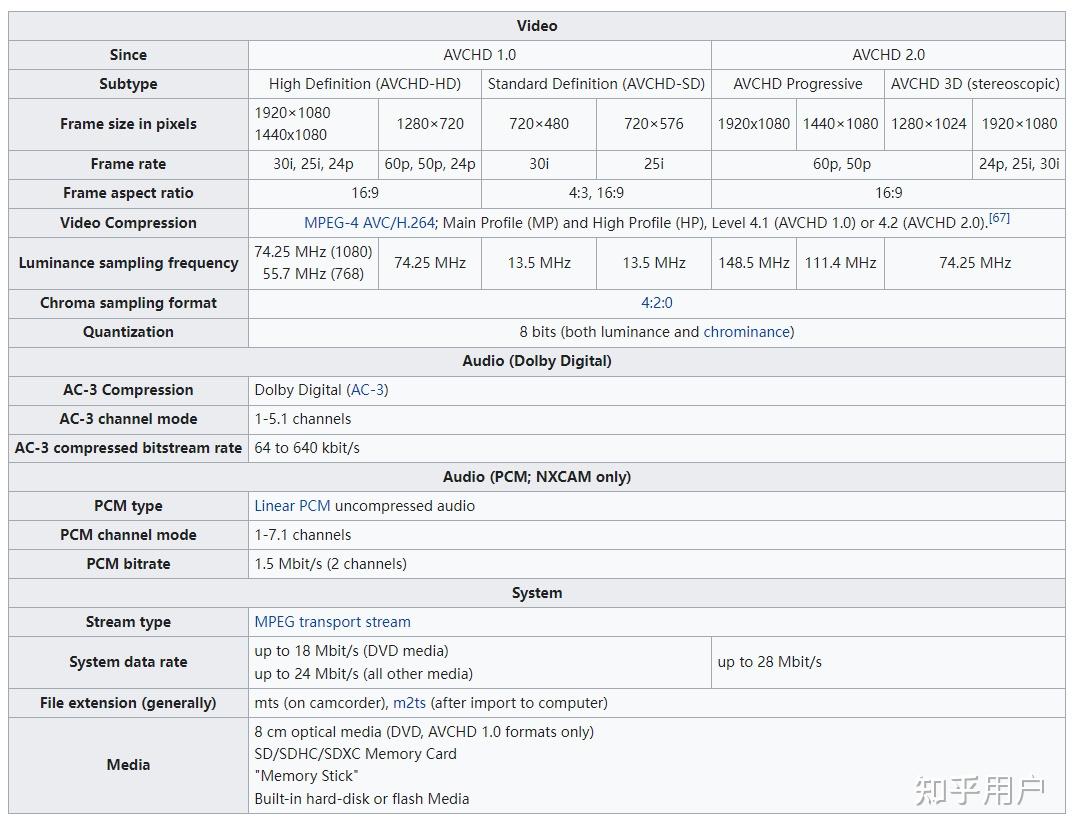
Task: Click the AVCHD Progressive subtype cell
Action: (x=797, y=84)
